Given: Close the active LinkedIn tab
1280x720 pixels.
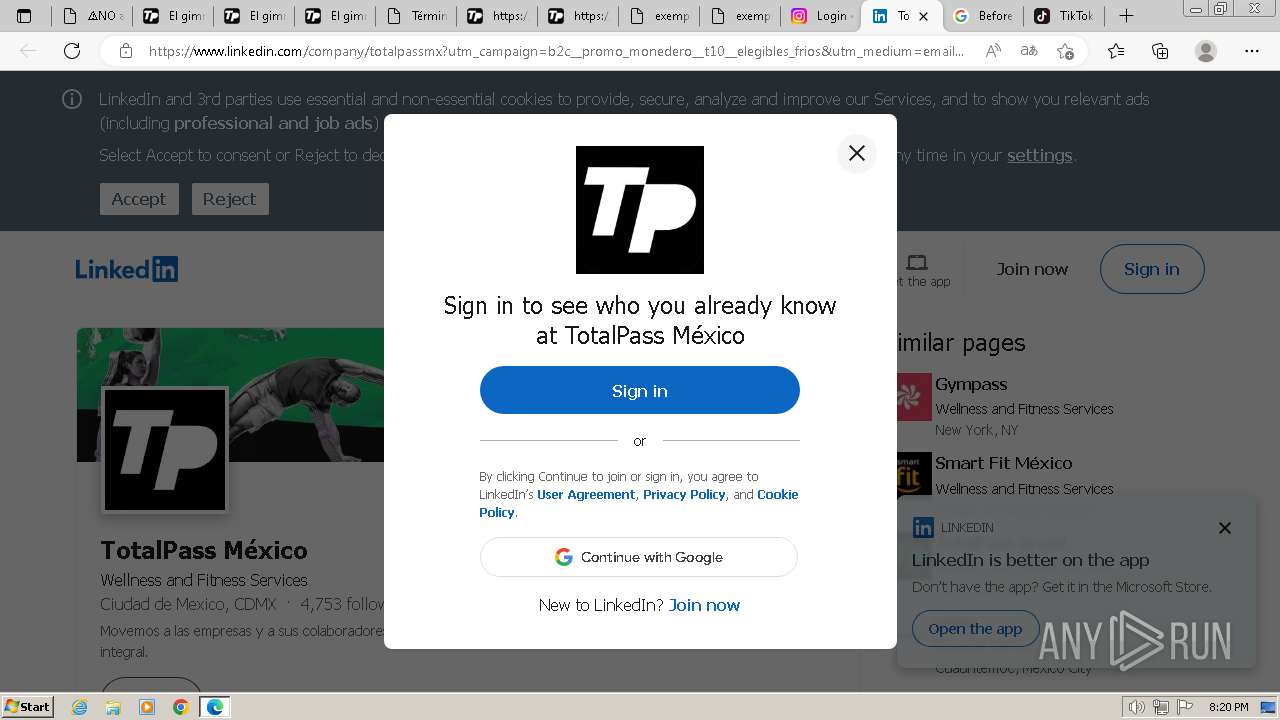Looking at the screenshot, I should pyautogui.click(x=923, y=16).
